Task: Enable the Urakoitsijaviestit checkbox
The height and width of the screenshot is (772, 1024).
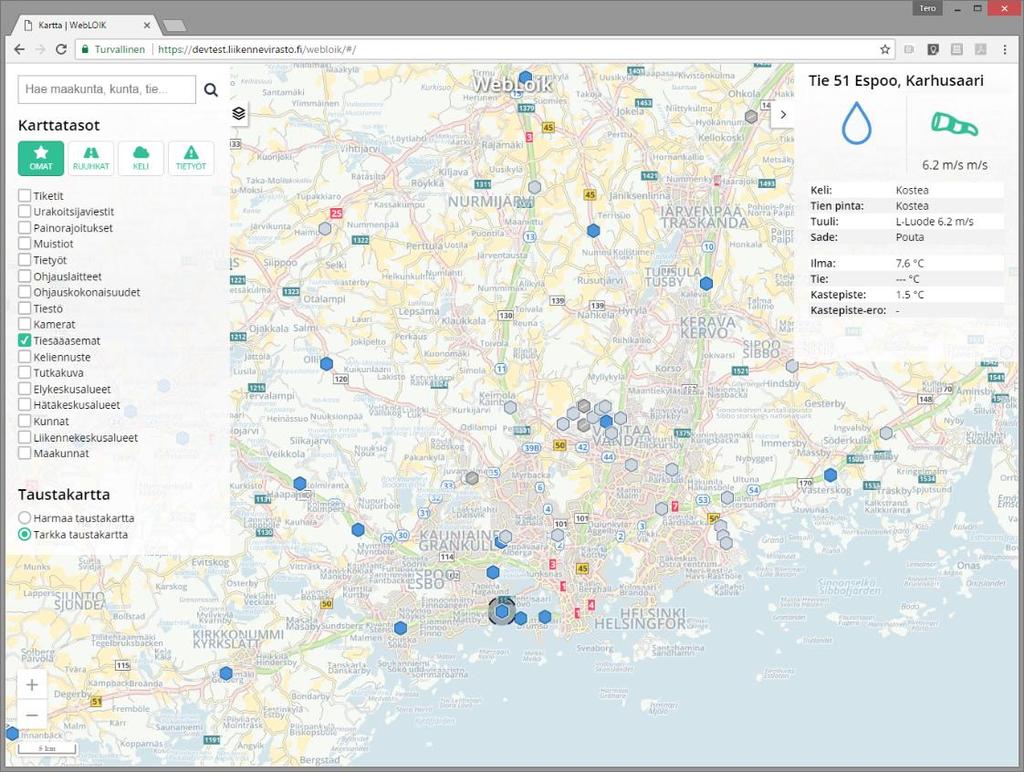Action: (x=25, y=211)
